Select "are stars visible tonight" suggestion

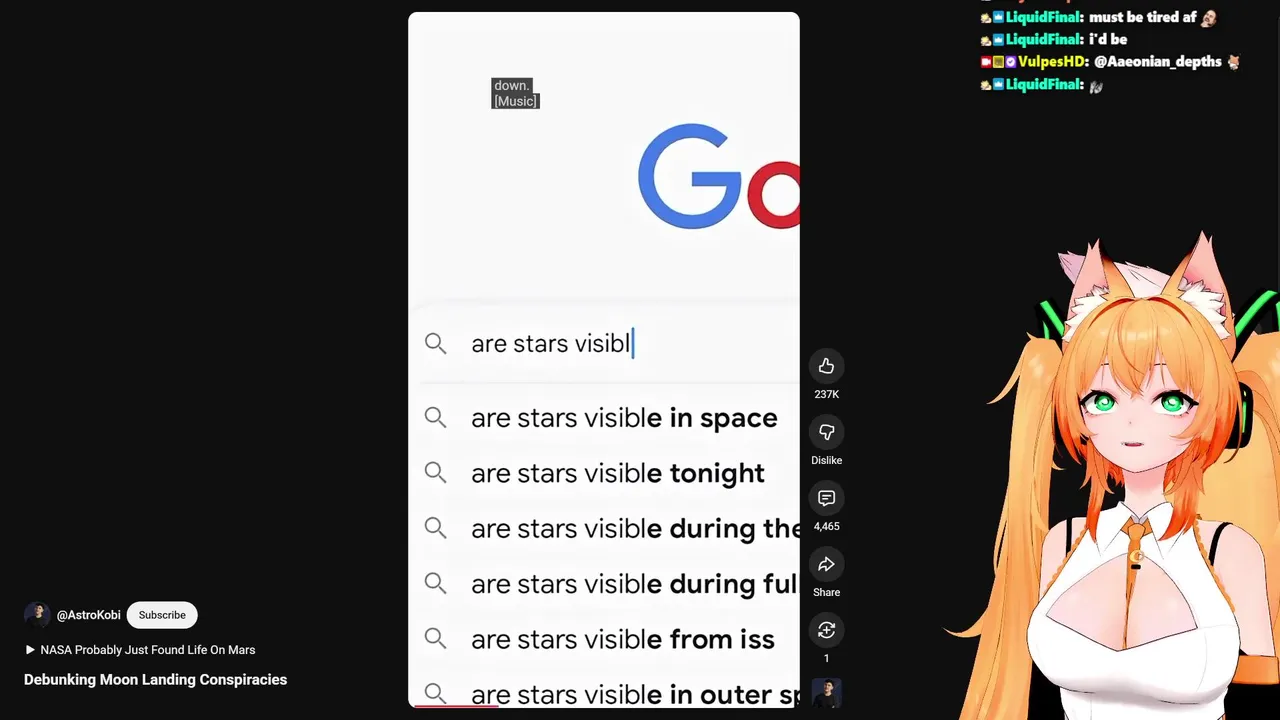tap(618, 473)
